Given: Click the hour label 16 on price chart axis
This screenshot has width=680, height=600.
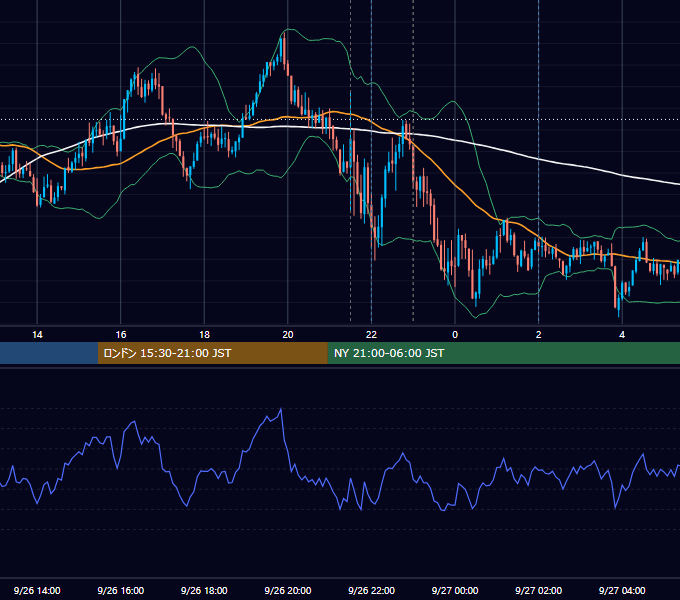Looking at the screenshot, I should (121, 335).
